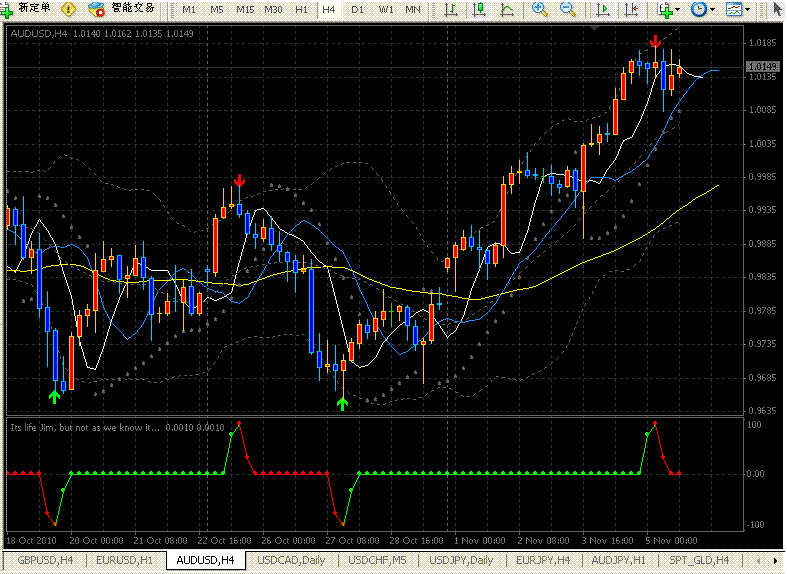The height and width of the screenshot is (574, 787).
Task: Click the chart shift triangle marker at top
Action: coord(594,29)
